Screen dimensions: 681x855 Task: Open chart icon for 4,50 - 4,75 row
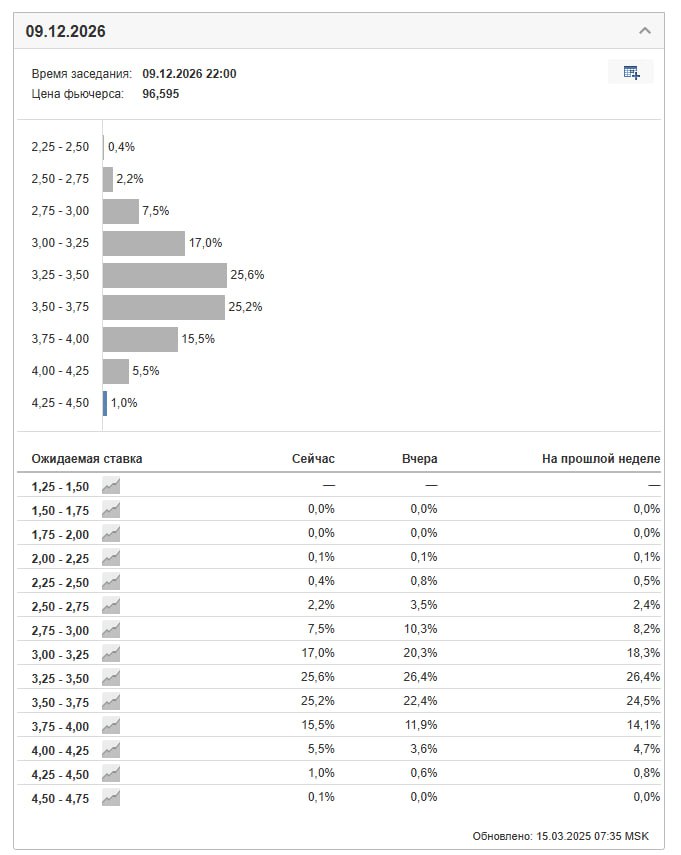pos(111,798)
